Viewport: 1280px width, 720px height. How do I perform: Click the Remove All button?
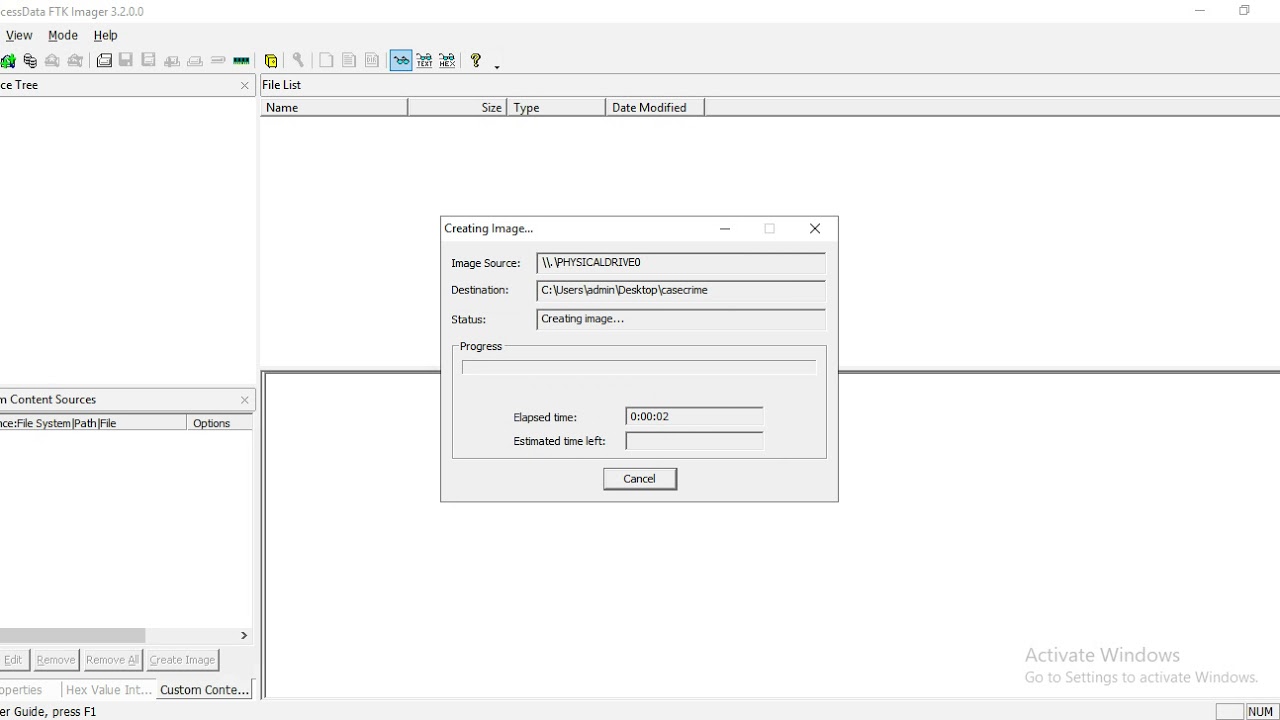tap(112, 660)
